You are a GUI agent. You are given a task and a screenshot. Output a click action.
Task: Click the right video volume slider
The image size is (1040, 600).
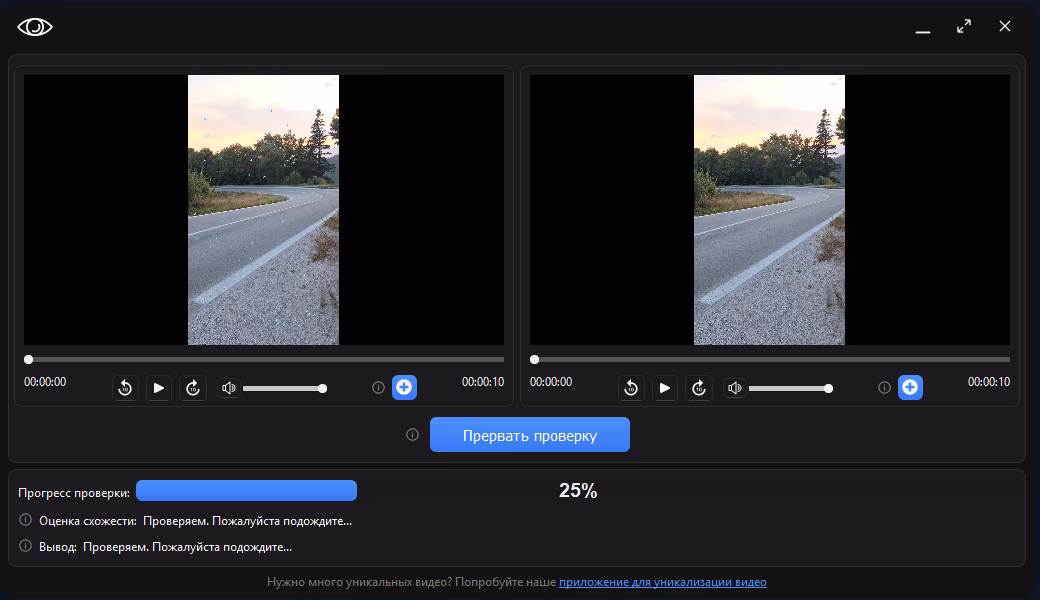pyautogui.click(x=788, y=388)
